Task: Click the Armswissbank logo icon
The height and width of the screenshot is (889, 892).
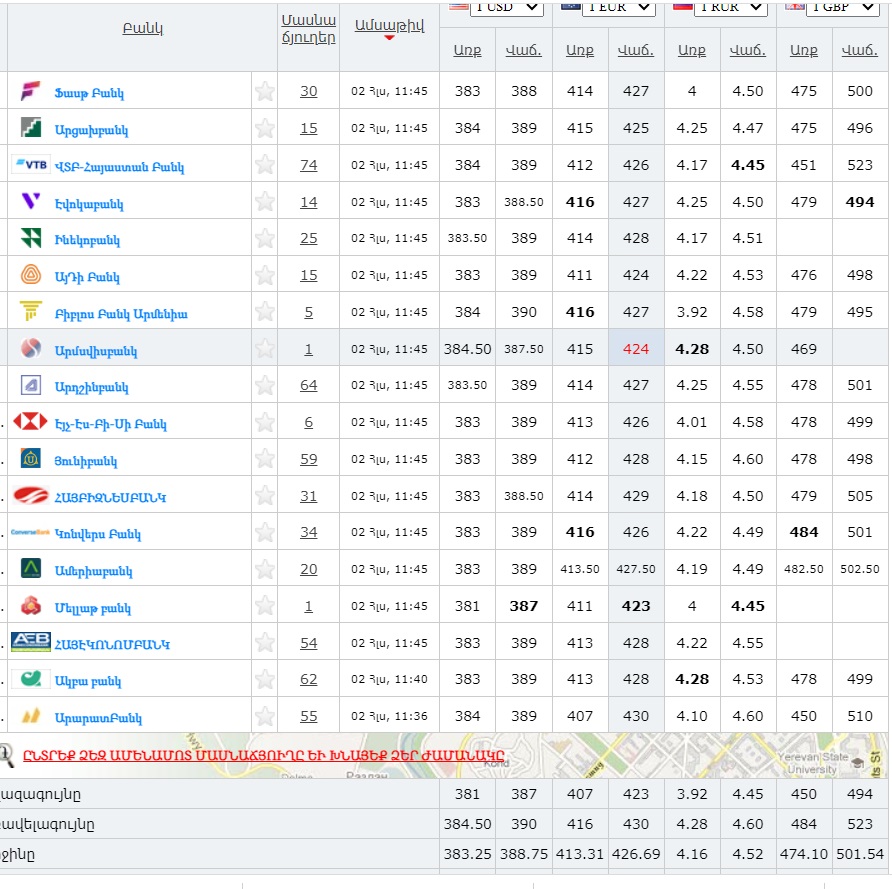Action: pos(31,348)
